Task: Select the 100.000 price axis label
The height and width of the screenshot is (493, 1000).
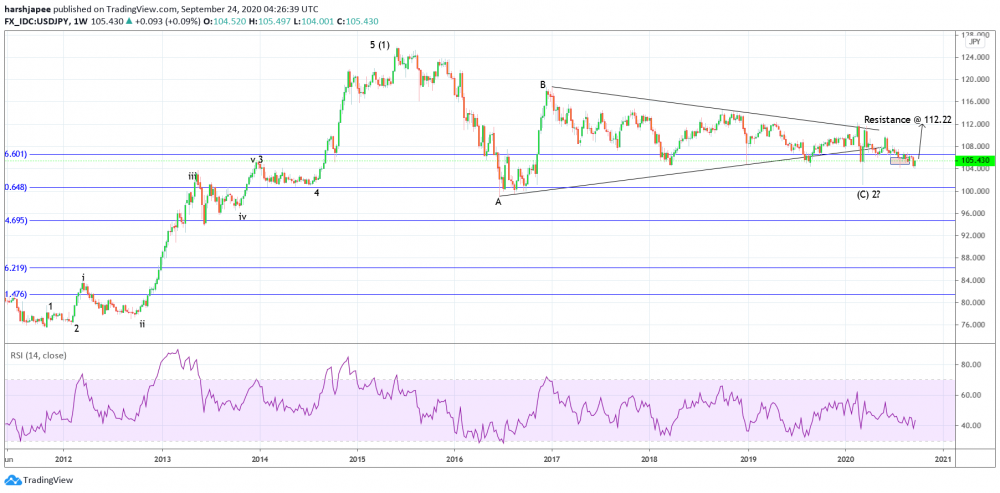Action: 974,191
